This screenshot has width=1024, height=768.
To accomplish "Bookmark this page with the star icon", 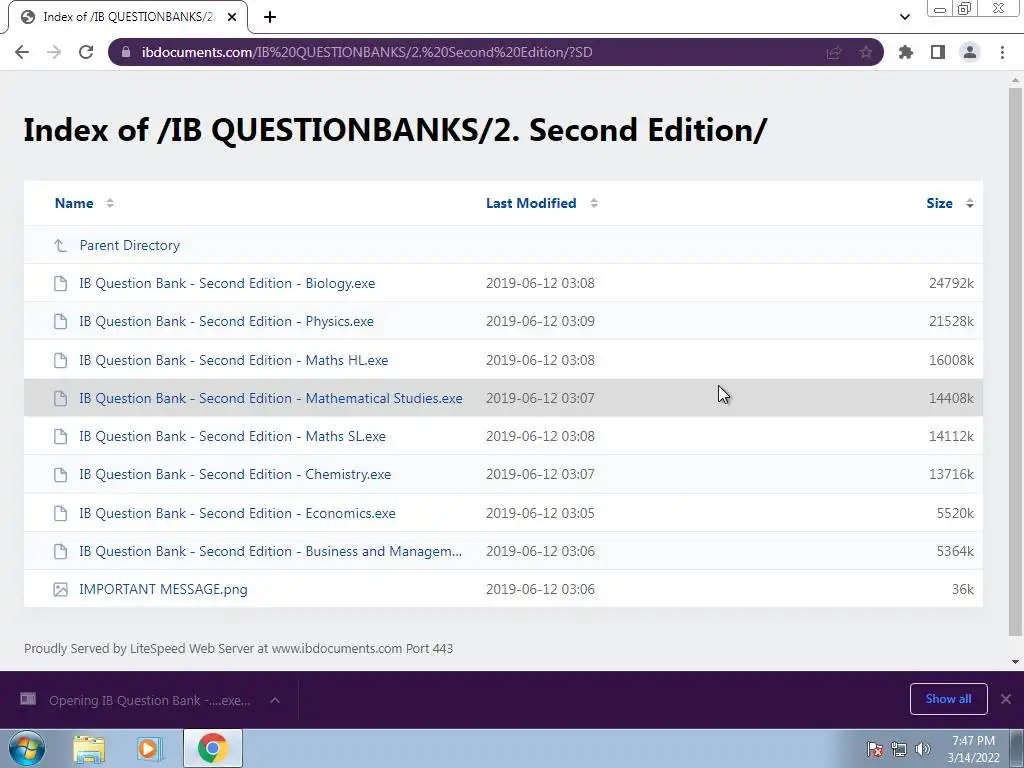I will pyautogui.click(x=865, y=52).
